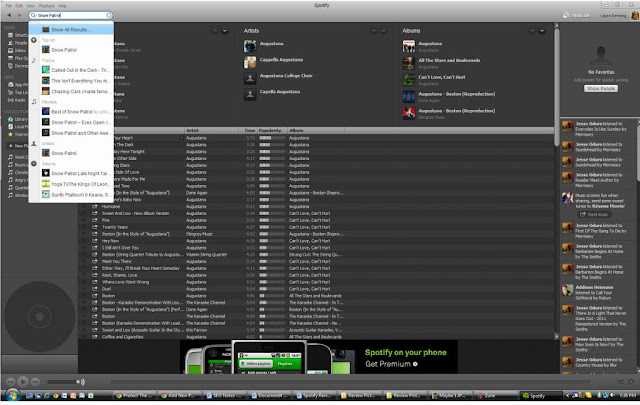
Task: Collapse Albums section with up arrow
Action: pos(532,31)
